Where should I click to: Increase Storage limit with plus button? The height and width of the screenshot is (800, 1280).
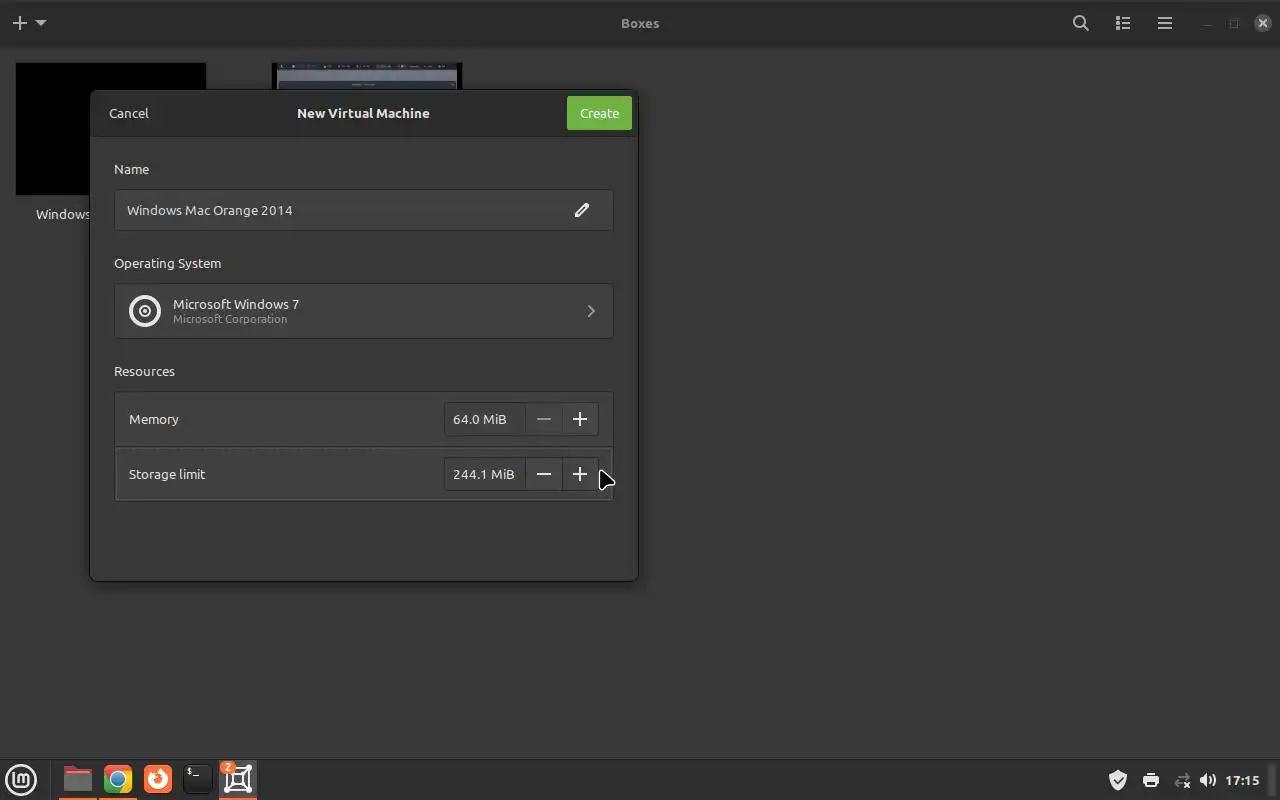580,474
